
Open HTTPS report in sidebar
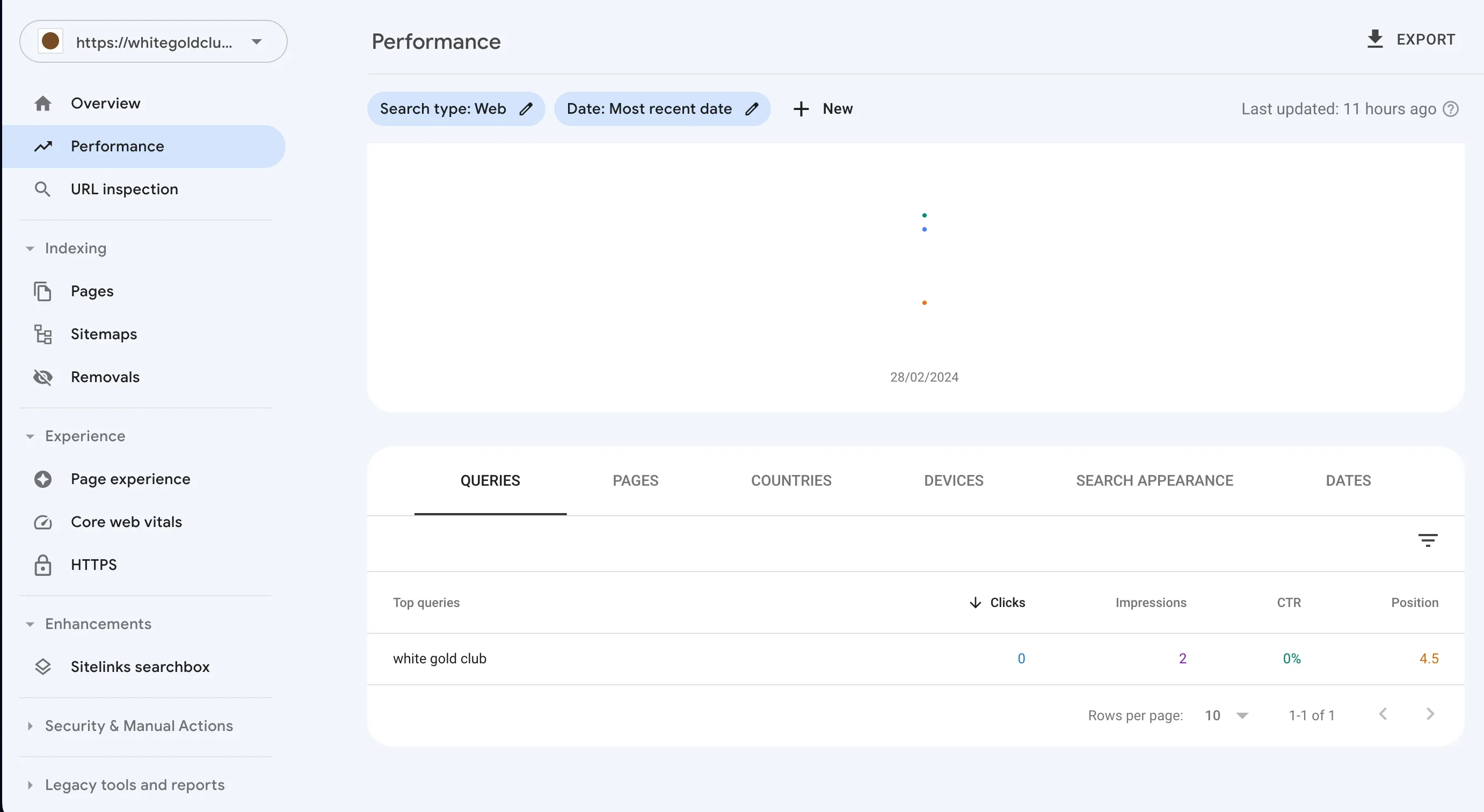(144, 565)
